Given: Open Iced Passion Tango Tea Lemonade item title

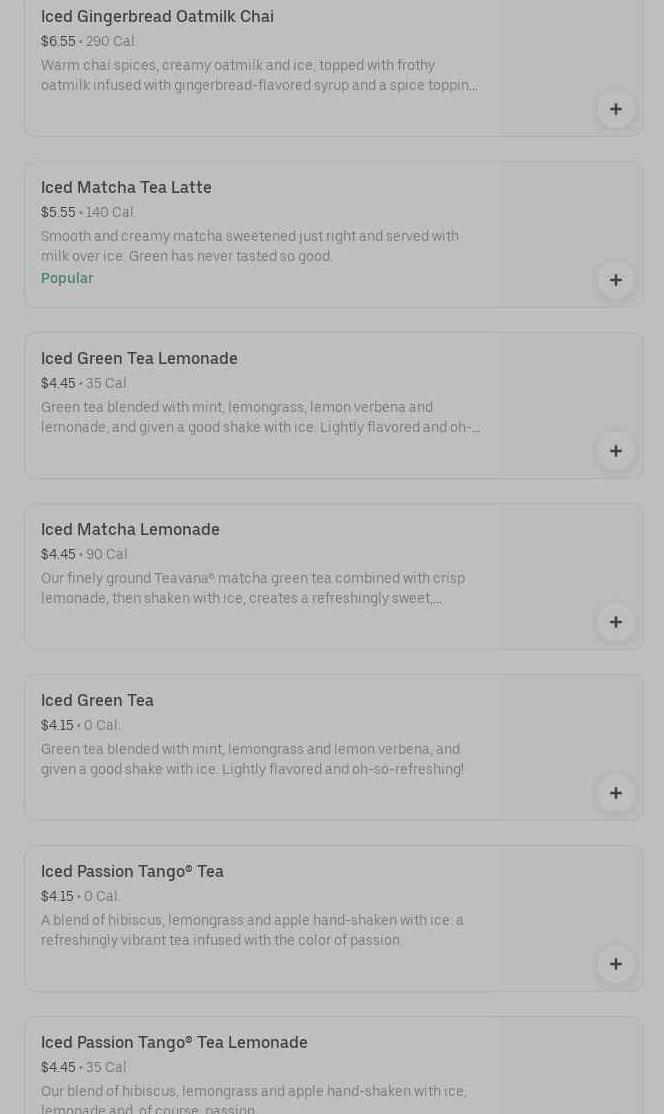Looking at the screenshot, I should click(174, 1042).
